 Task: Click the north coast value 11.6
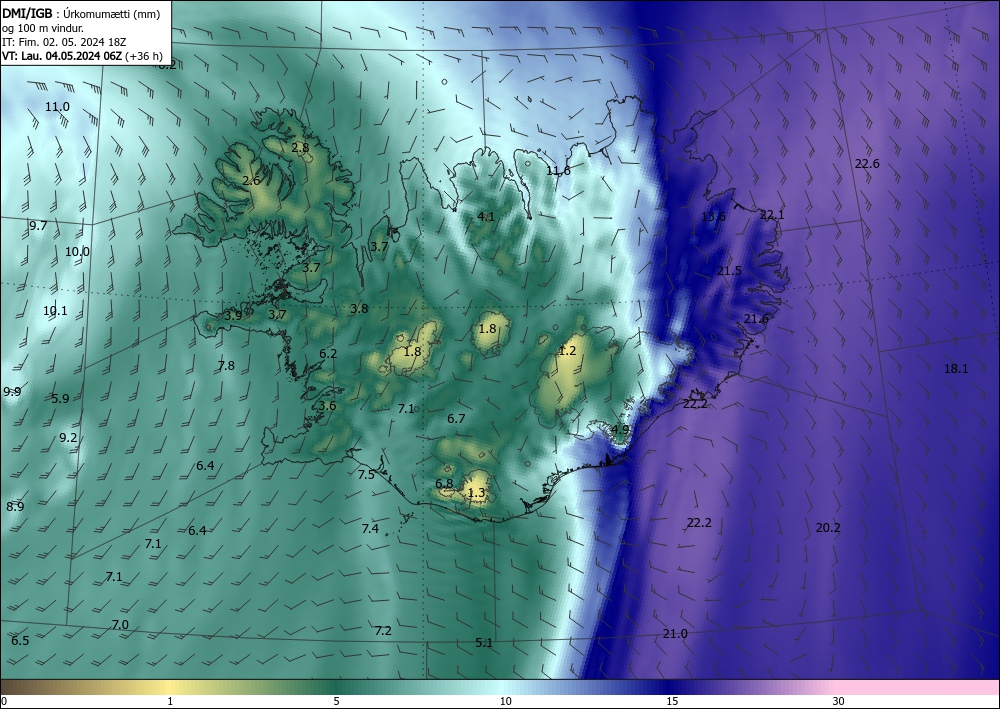tap(558, 170)
